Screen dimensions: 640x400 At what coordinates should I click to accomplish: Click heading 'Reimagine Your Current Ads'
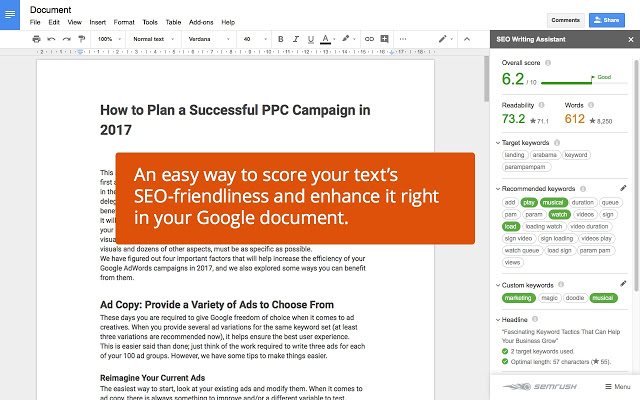tap(153, 378)
